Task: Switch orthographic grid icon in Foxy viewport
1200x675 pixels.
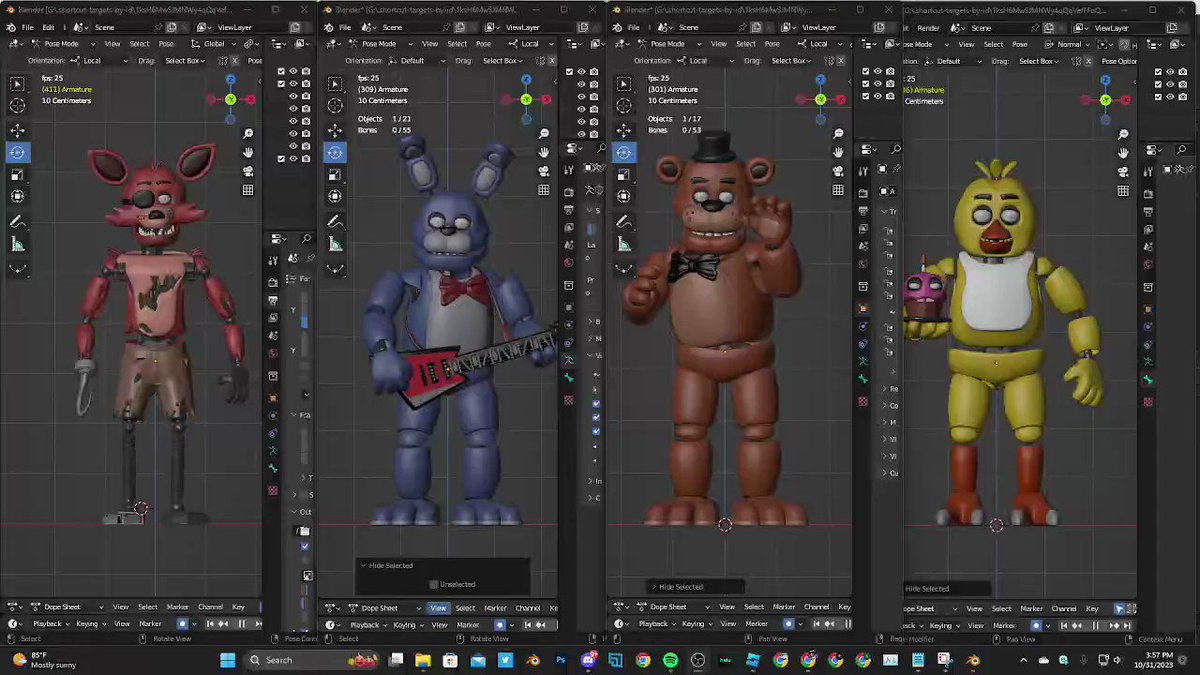Action: [x=248, y=190]
